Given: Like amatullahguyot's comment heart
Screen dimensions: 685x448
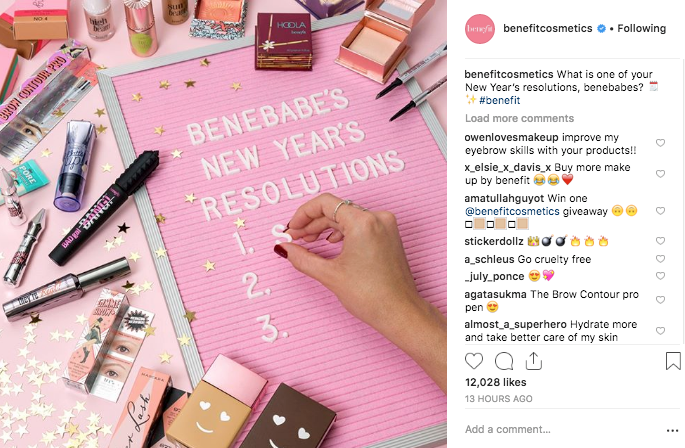Looking at the screenshot, I should (661, 211).
